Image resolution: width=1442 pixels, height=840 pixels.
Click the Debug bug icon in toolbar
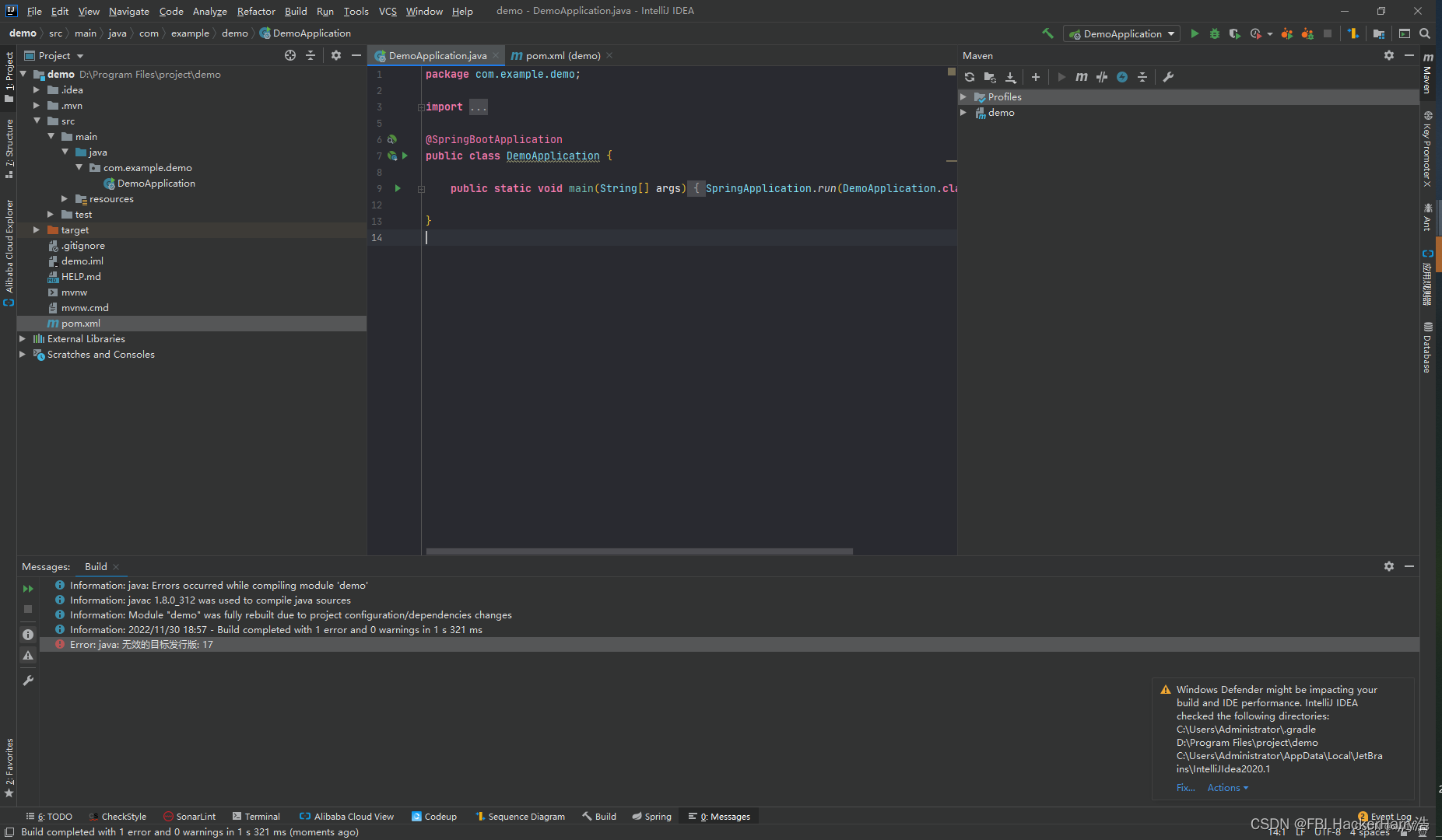tap(1214, 33)
